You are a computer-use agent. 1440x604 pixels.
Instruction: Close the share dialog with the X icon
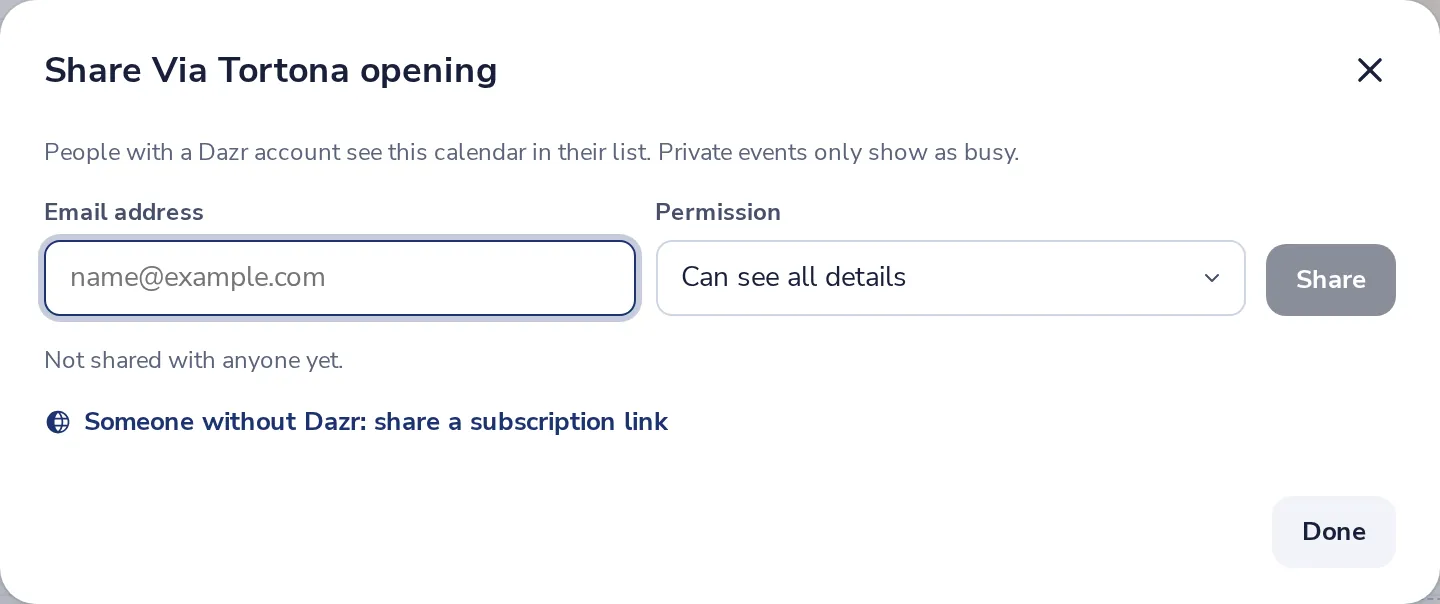click(1369, 70)
